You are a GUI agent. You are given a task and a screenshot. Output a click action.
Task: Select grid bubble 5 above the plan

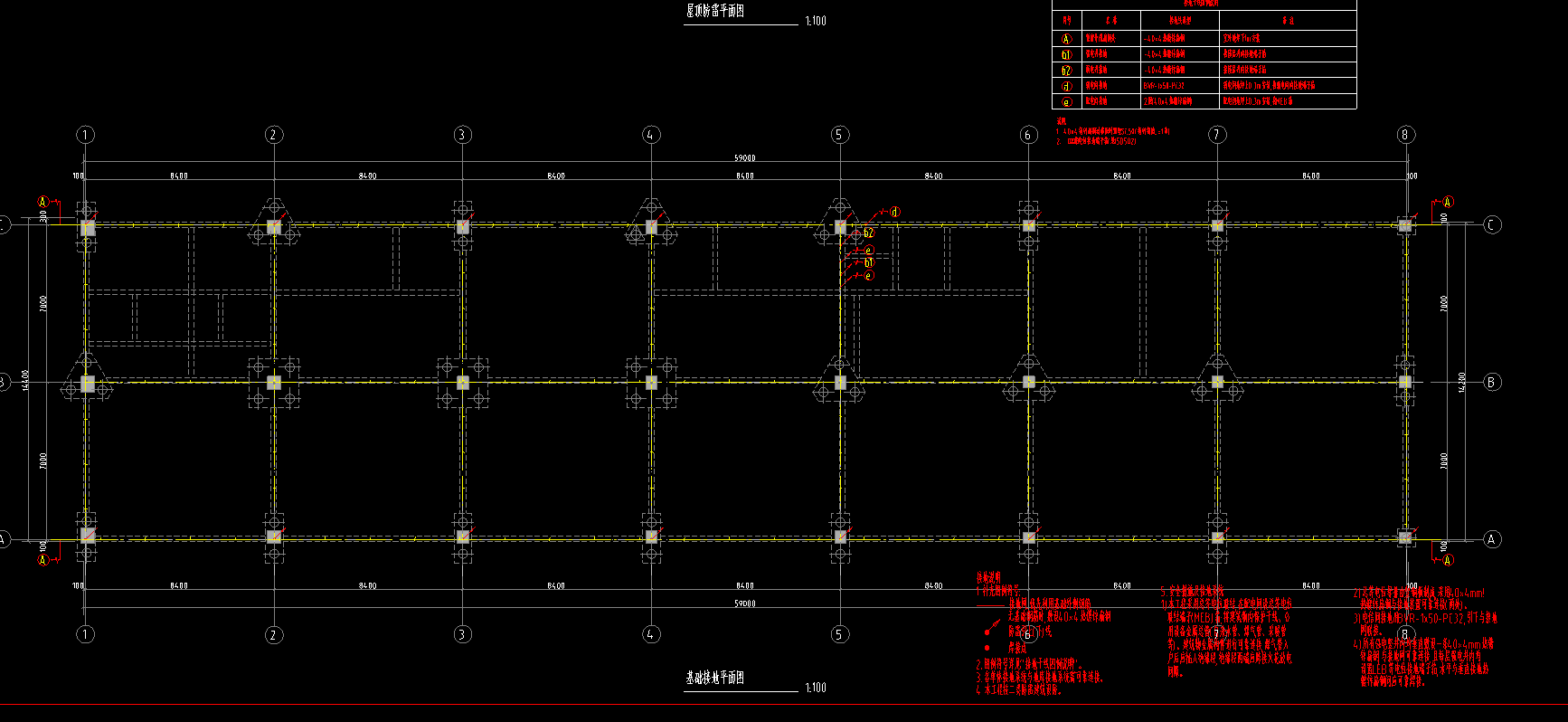click(839, 135)
